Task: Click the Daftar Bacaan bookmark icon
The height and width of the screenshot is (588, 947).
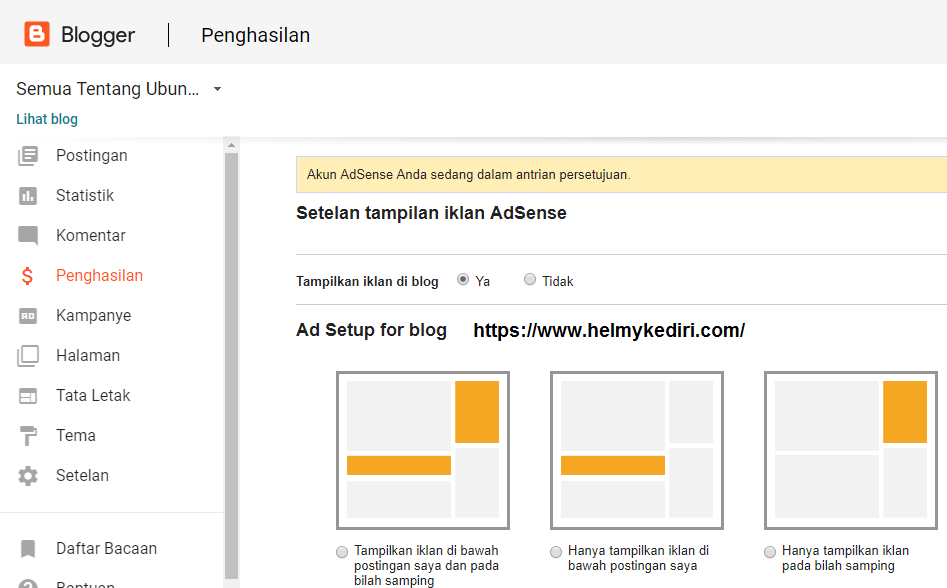Action: pos(28,549)
